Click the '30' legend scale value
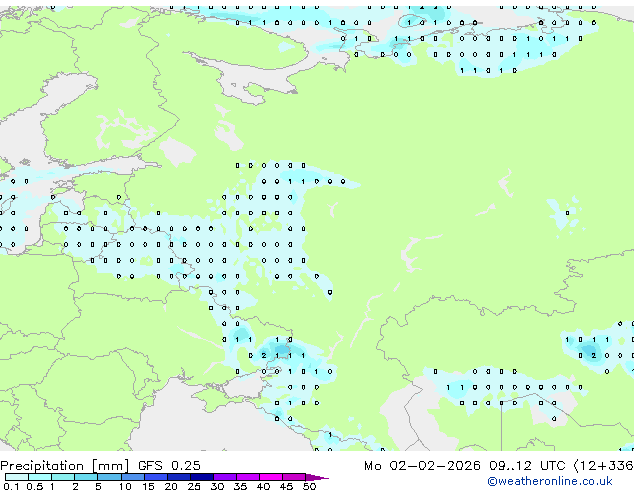This screenshot has width=634, height=490. (217, 486)
